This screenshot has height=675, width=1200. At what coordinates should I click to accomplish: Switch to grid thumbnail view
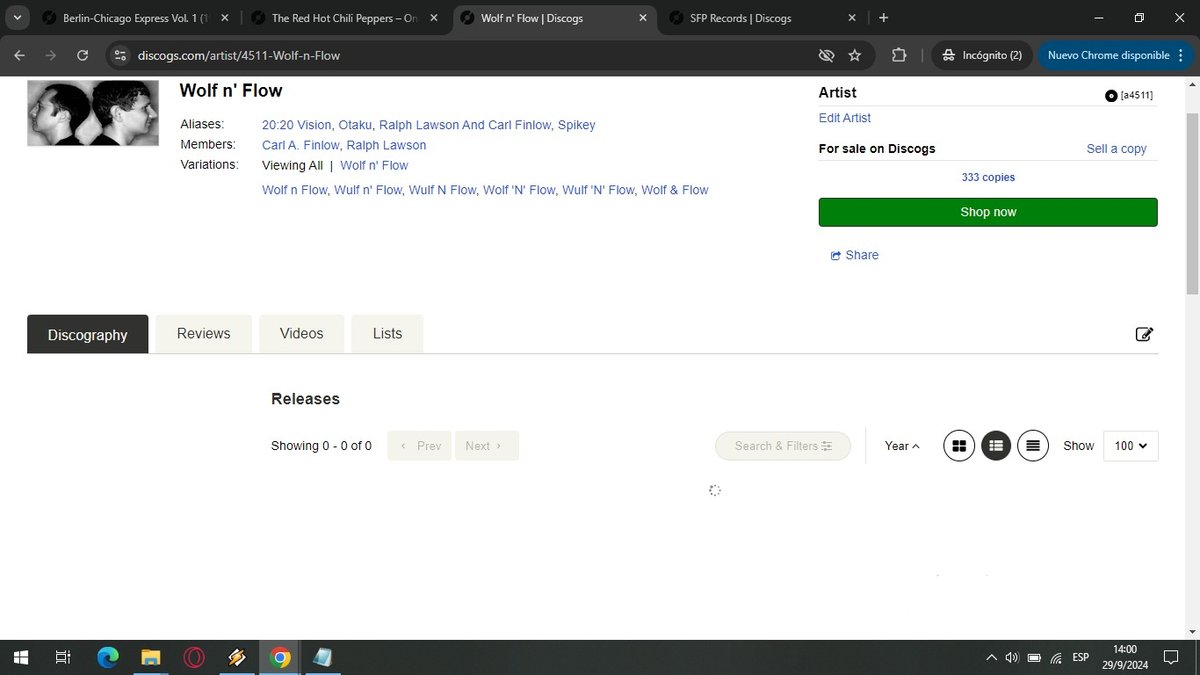point(959,446)
